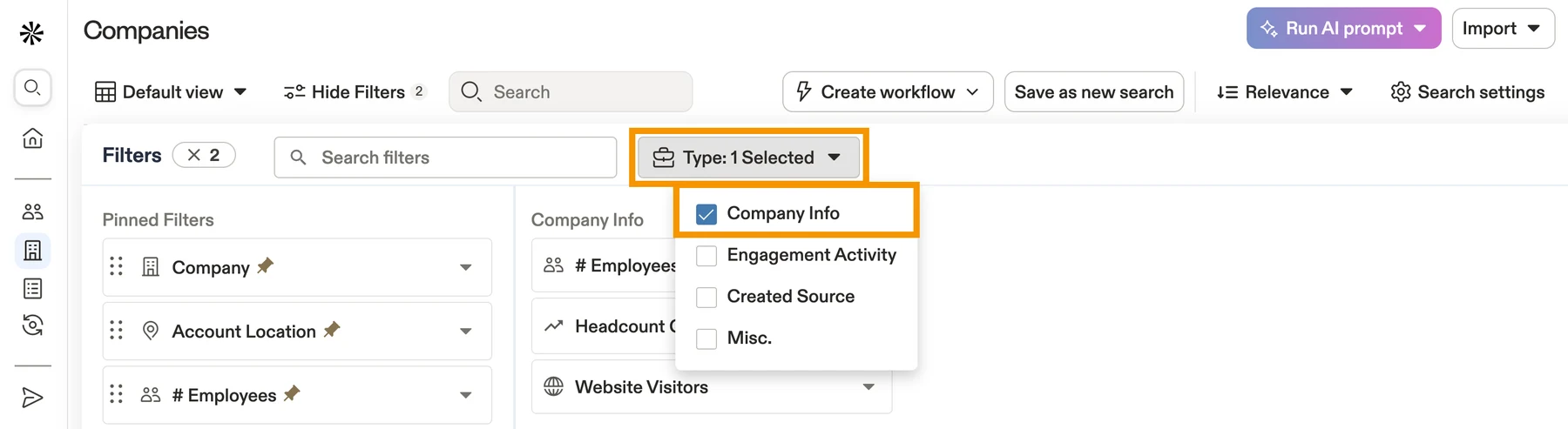
Task: Select the Companies building icon in sidebar
Action: (x=32, y=251)
